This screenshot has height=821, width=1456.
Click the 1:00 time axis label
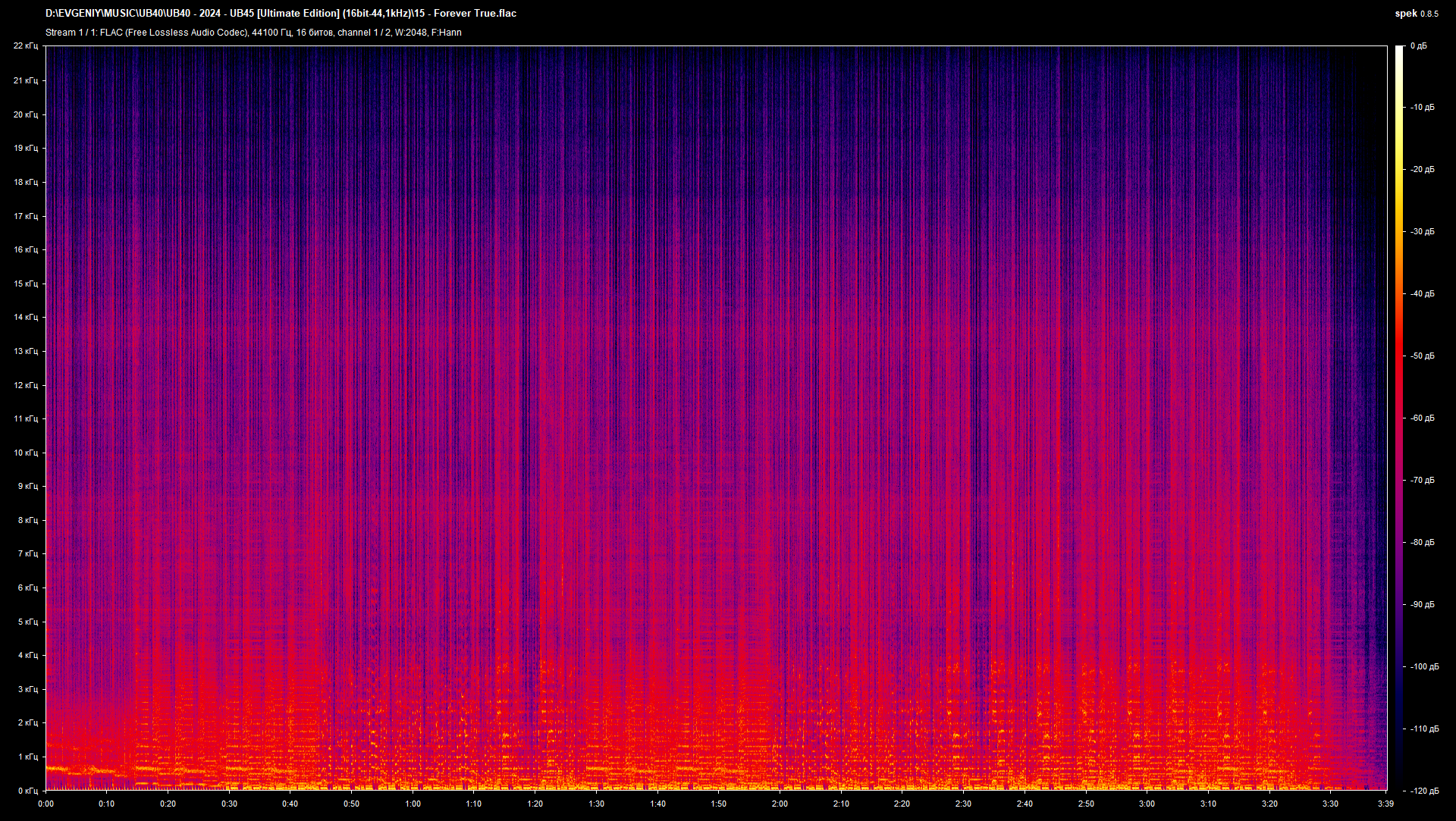(x=413, y=804)
